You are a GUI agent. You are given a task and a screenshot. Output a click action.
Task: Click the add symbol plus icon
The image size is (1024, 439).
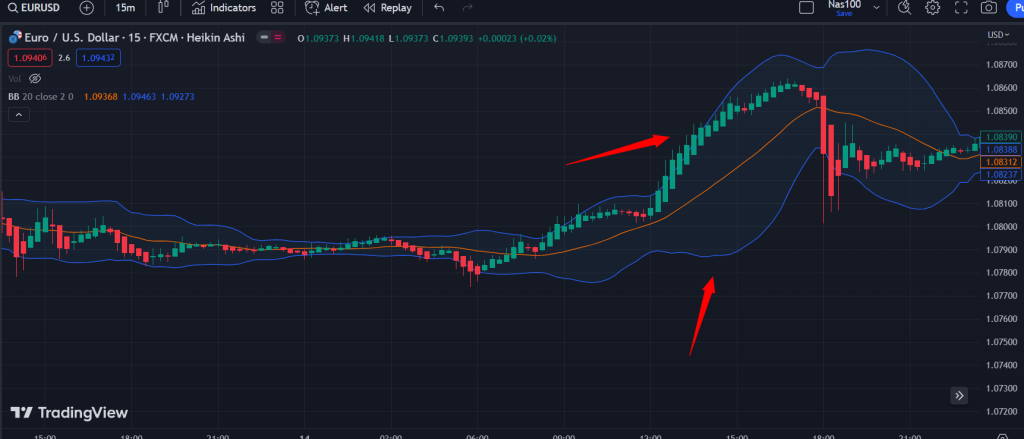tap(87, 8)
